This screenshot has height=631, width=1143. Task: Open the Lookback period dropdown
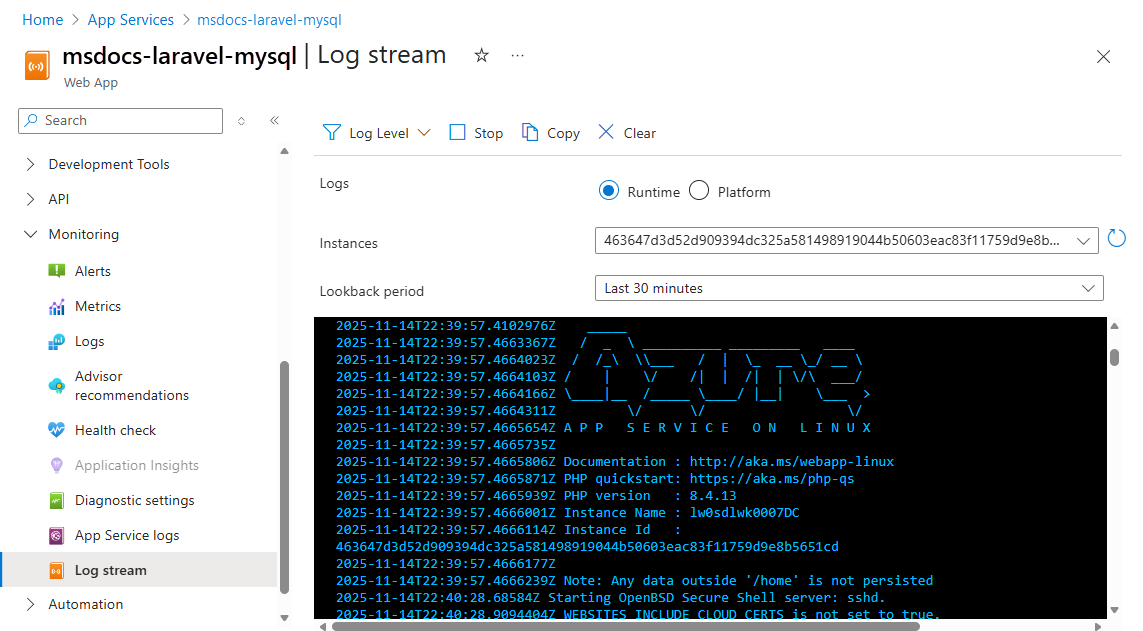click(x=849, y=288)
